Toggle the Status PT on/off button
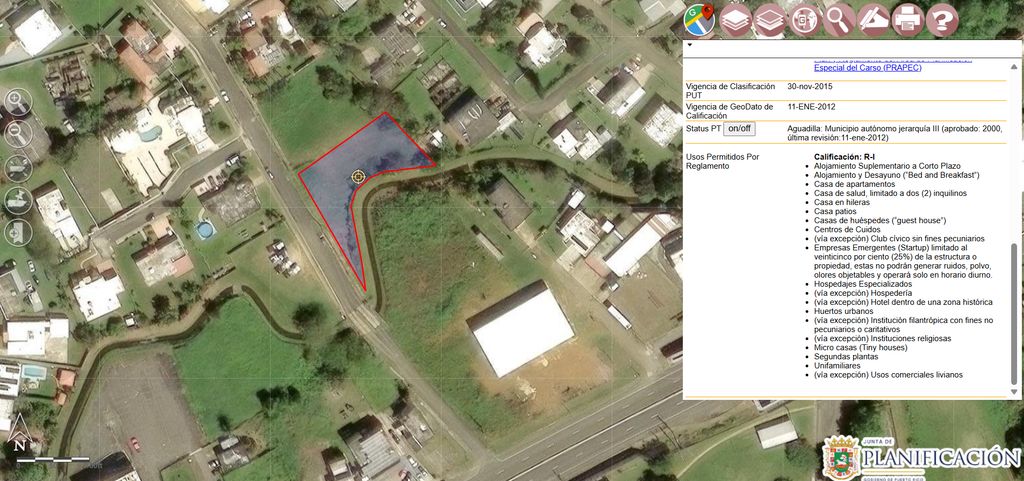 tap(740, 129)
